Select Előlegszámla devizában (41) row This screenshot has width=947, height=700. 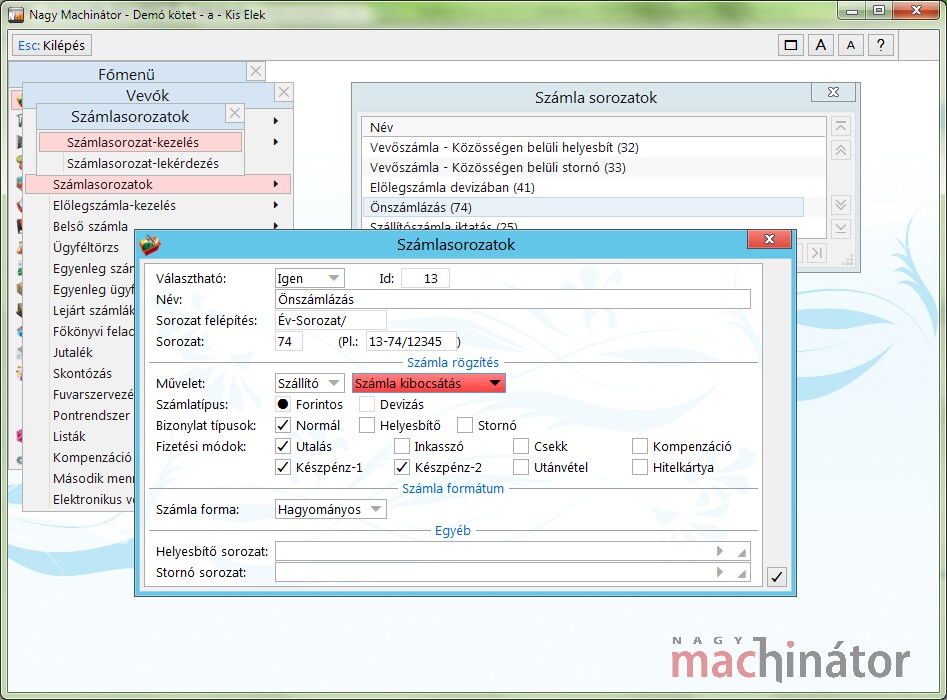[x=583, y=187]
